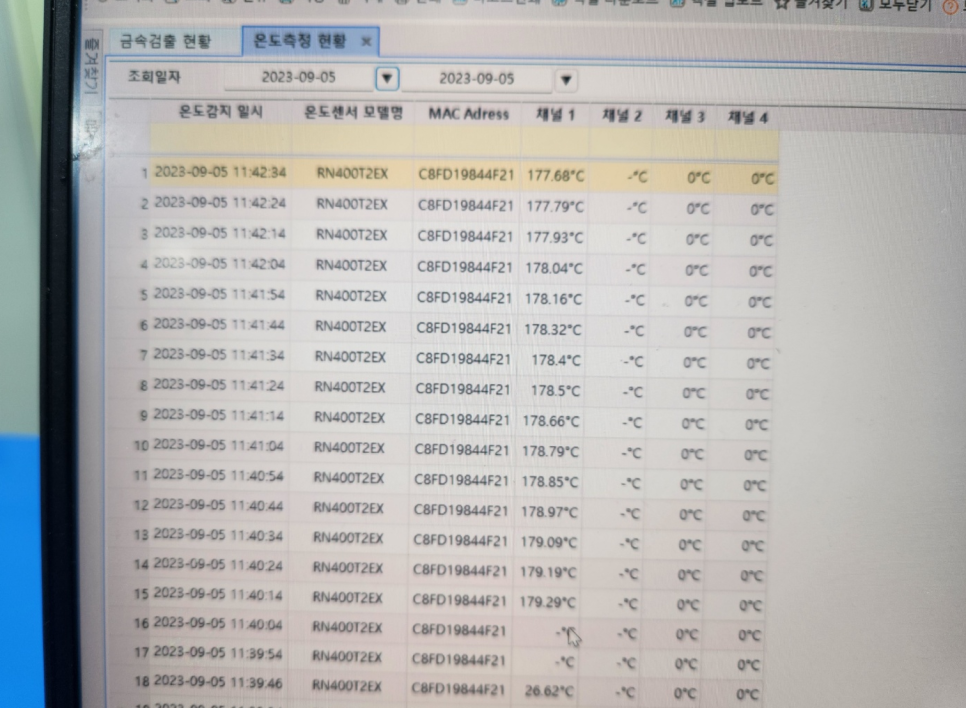Click the 26.62°C channel 1 value
966x708 pixels.
[548, 691]
